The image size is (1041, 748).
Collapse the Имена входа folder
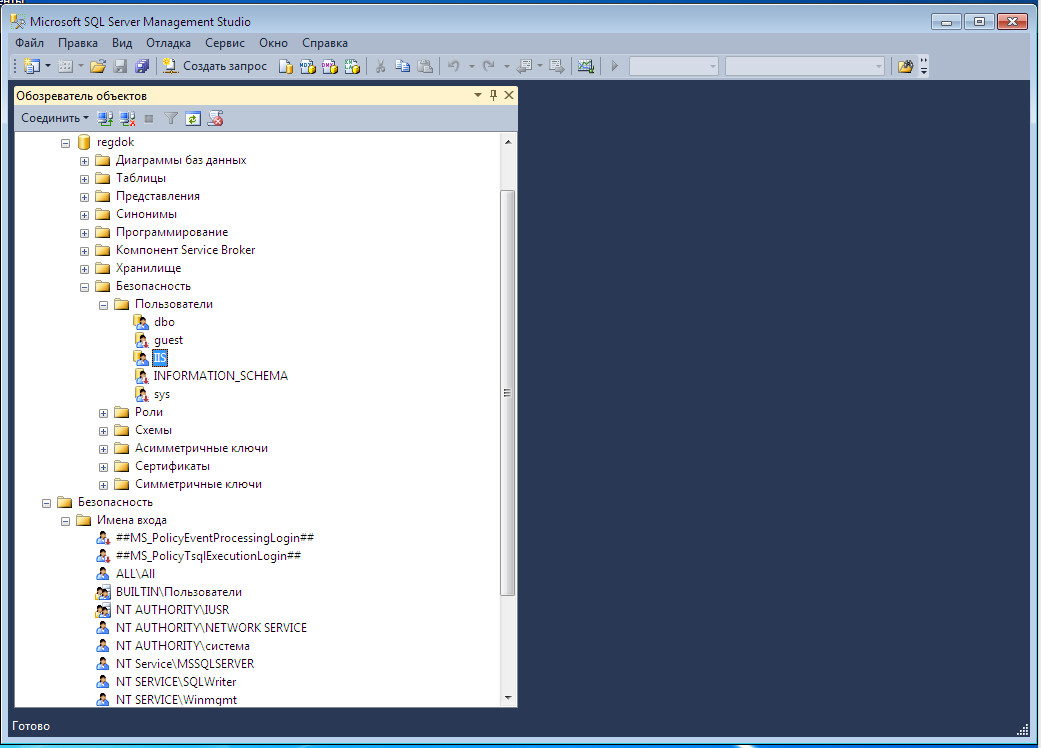[65, 521]
